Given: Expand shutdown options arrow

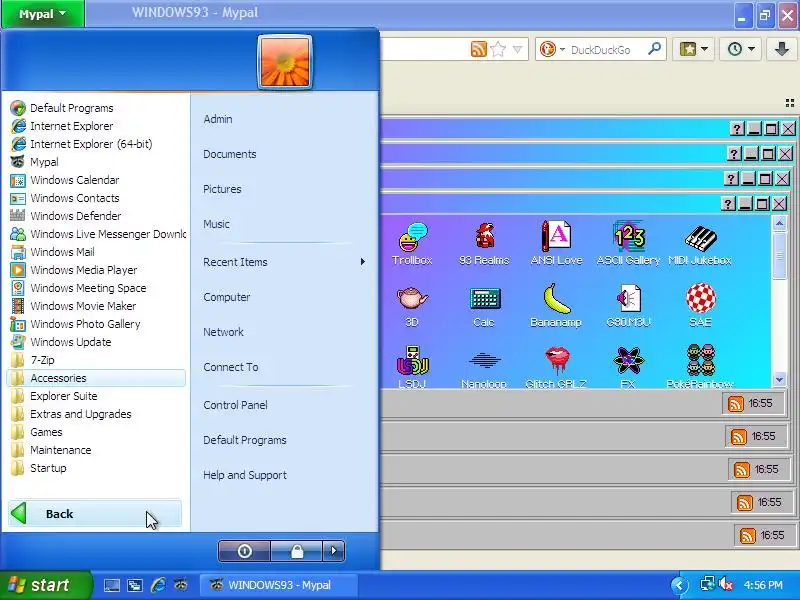Looking at the screenshot, I should coord(334,551).
